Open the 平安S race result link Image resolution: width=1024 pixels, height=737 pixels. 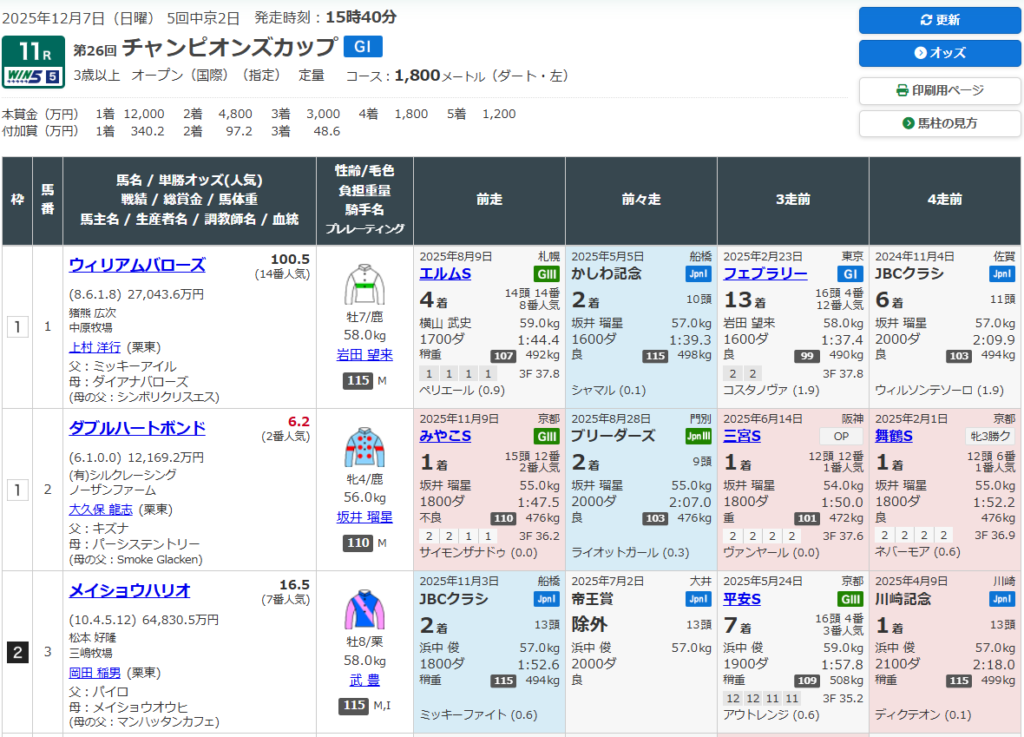[x=742, y=599]
